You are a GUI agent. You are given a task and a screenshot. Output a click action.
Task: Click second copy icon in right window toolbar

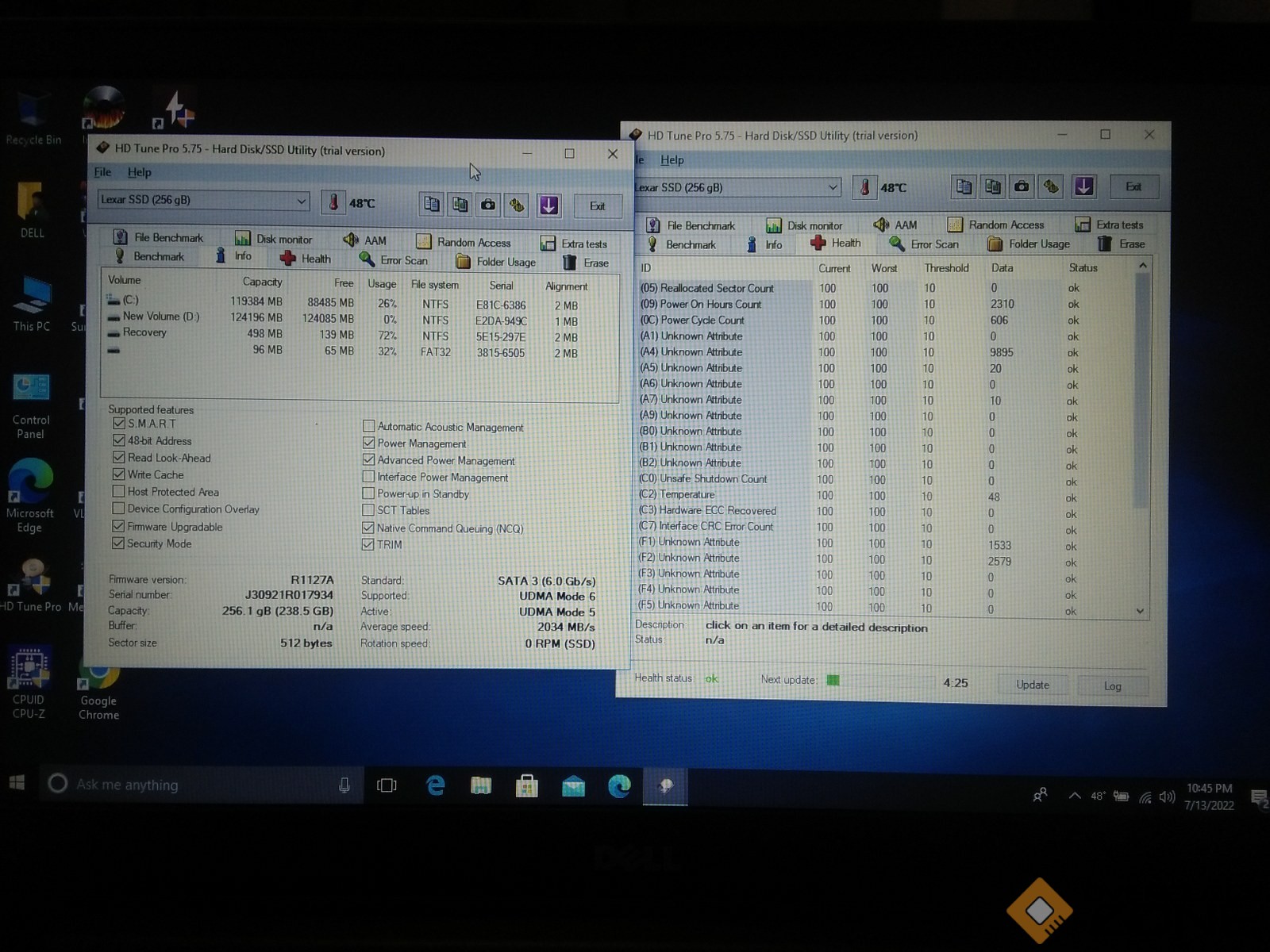[993, 186]
